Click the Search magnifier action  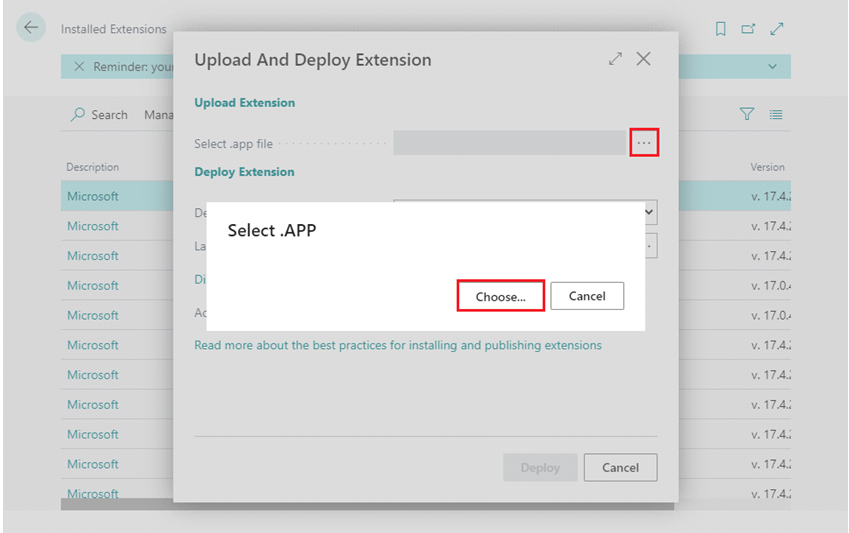(99, 115)
